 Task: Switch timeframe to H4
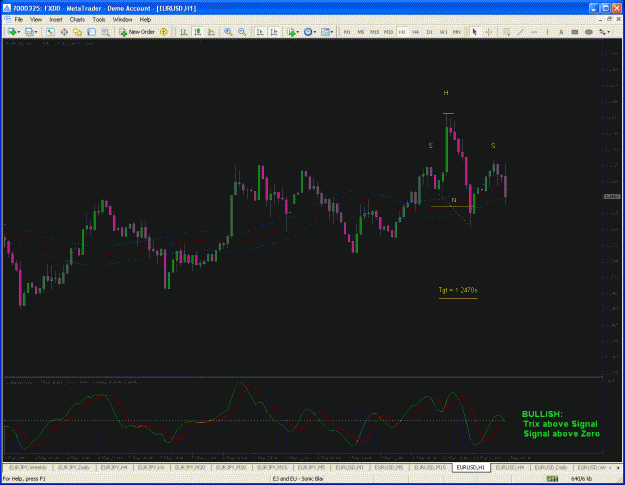click(416, 32)
